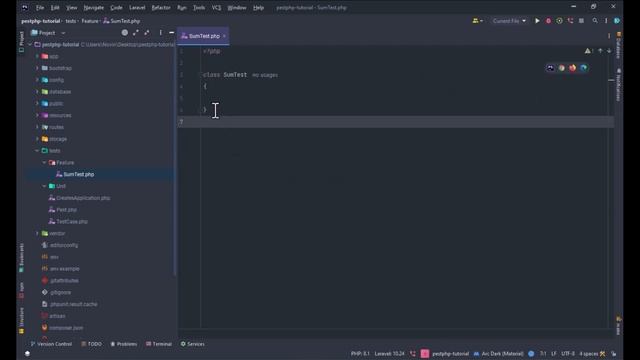Open the Refactor menu
640x360 pixels.
click(x=161, y=7)
